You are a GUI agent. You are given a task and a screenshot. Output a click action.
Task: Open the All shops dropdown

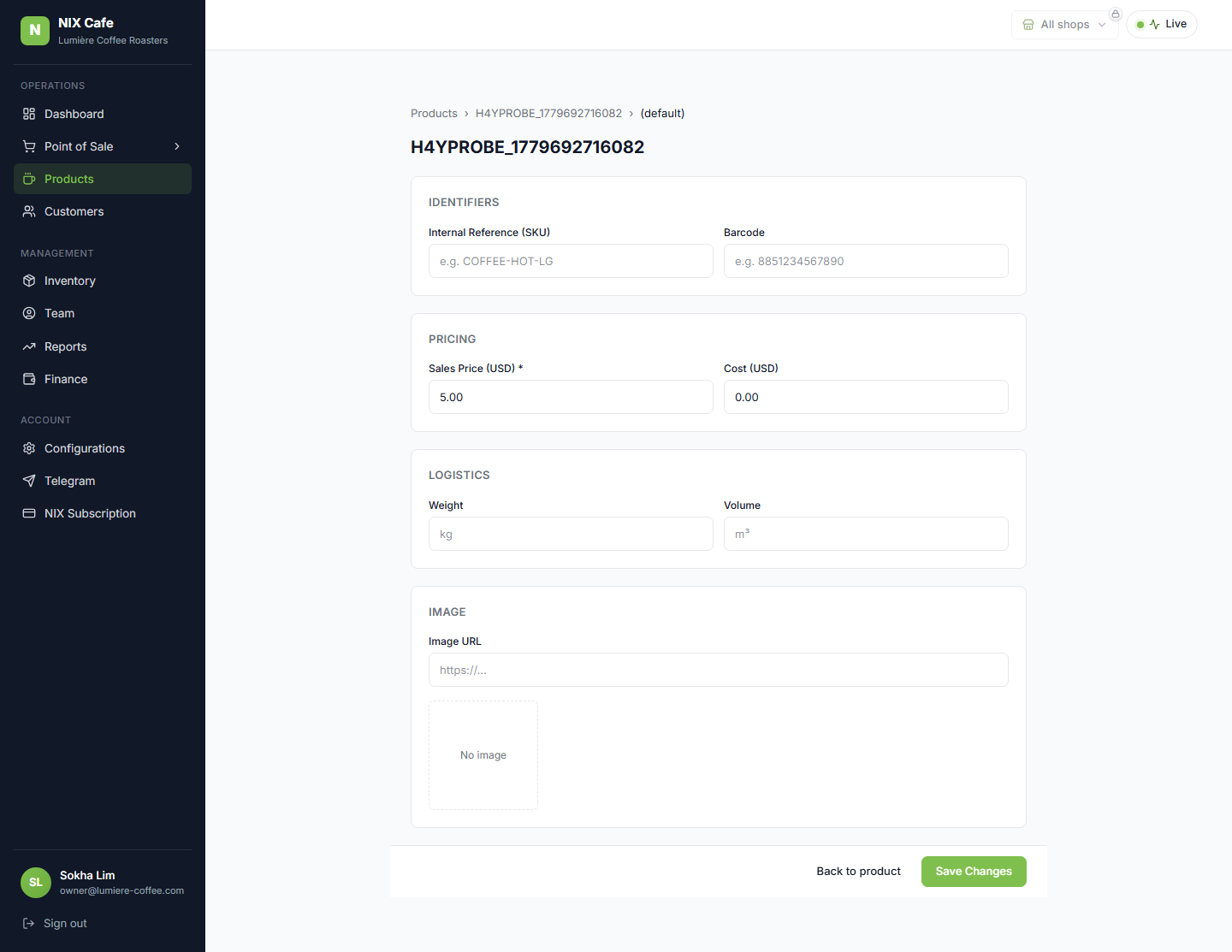tap(1064, 25)
